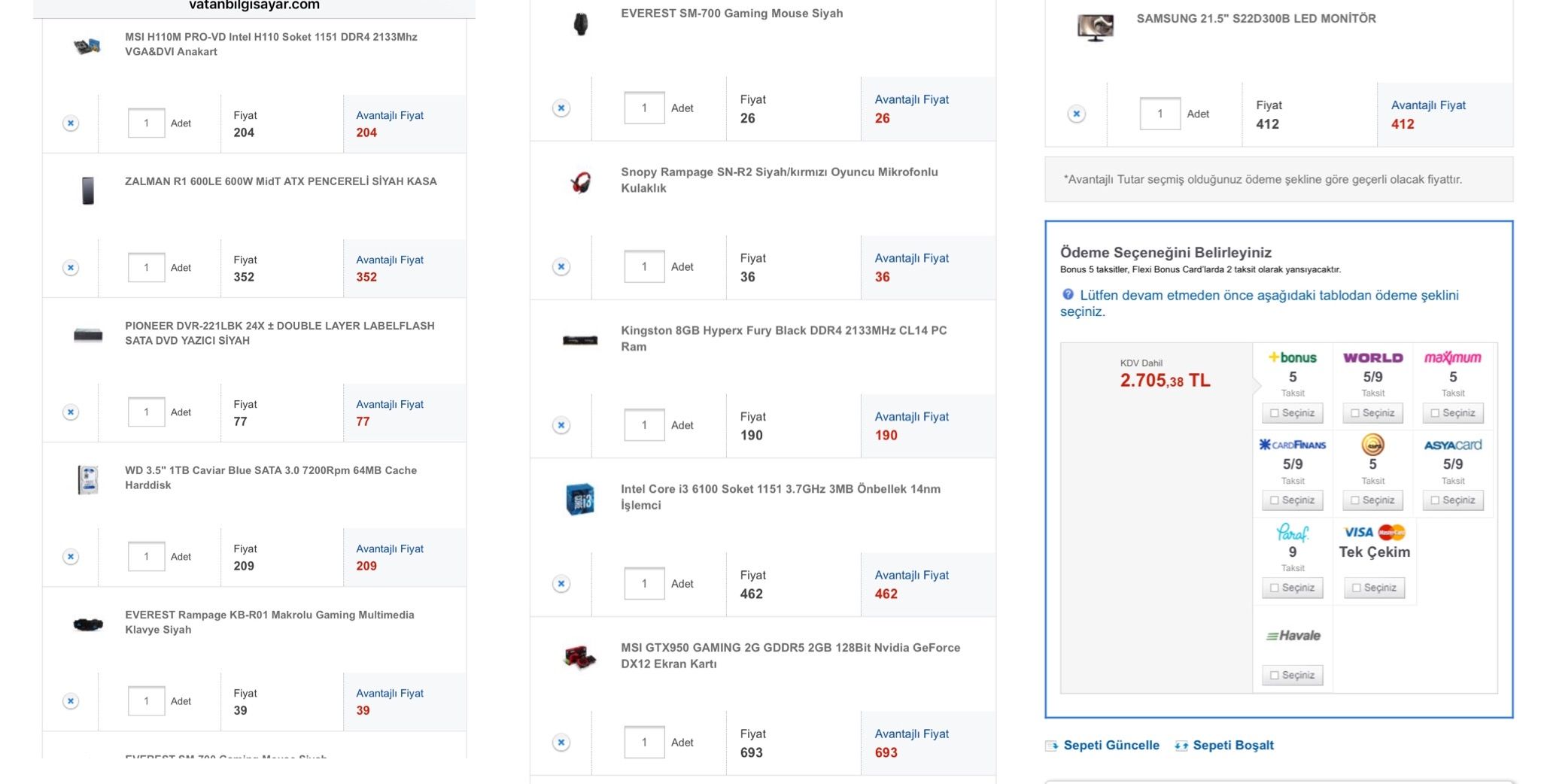Viewport: 1541px width, 784px height.
Task: Click quantity field for PIONEER DVD writer
Action: 146,412
